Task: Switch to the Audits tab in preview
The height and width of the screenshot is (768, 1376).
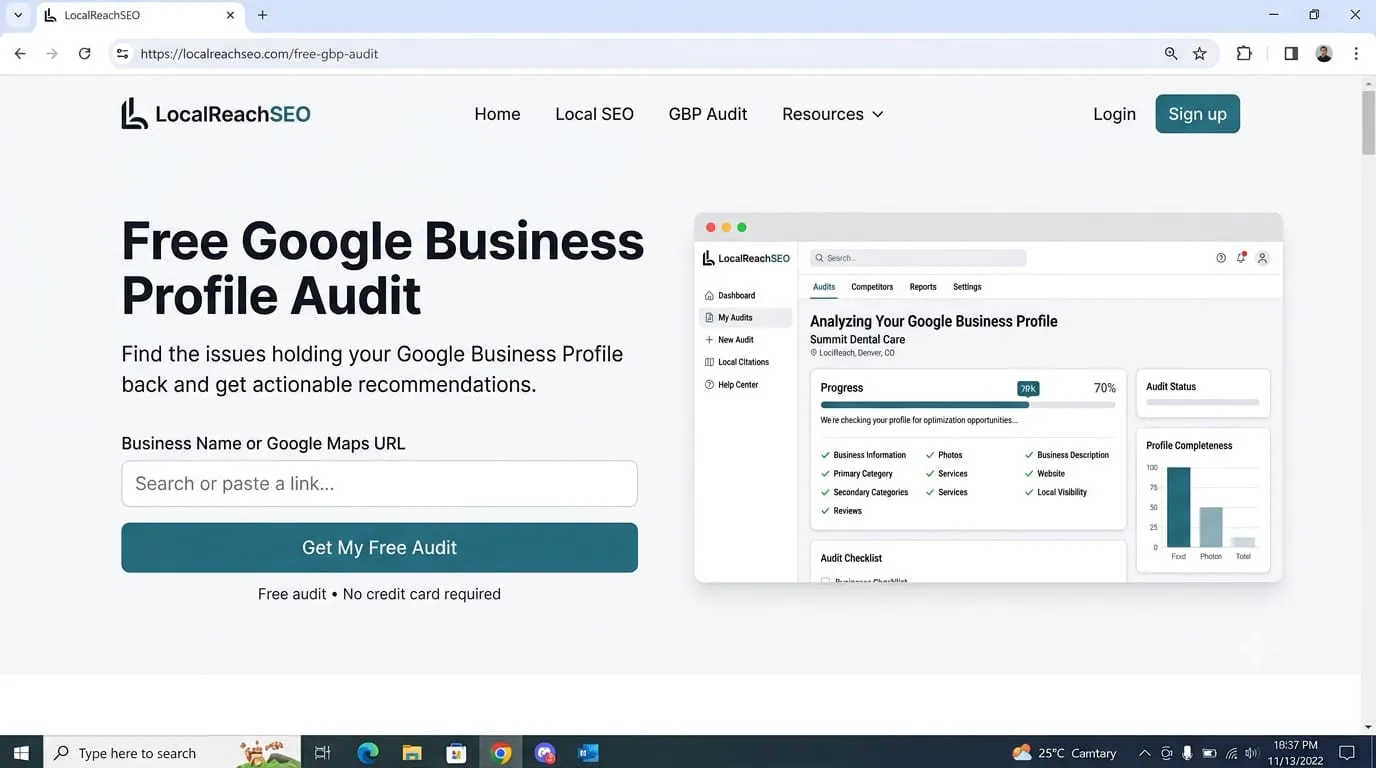Action: pyautogui.click(x=824, y=287)
